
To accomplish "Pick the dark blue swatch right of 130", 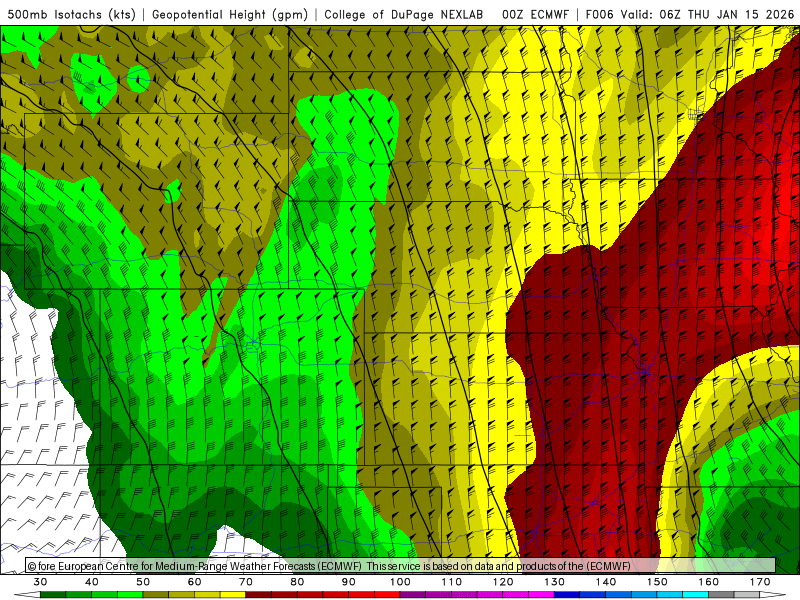I will [x=567, y=595].
